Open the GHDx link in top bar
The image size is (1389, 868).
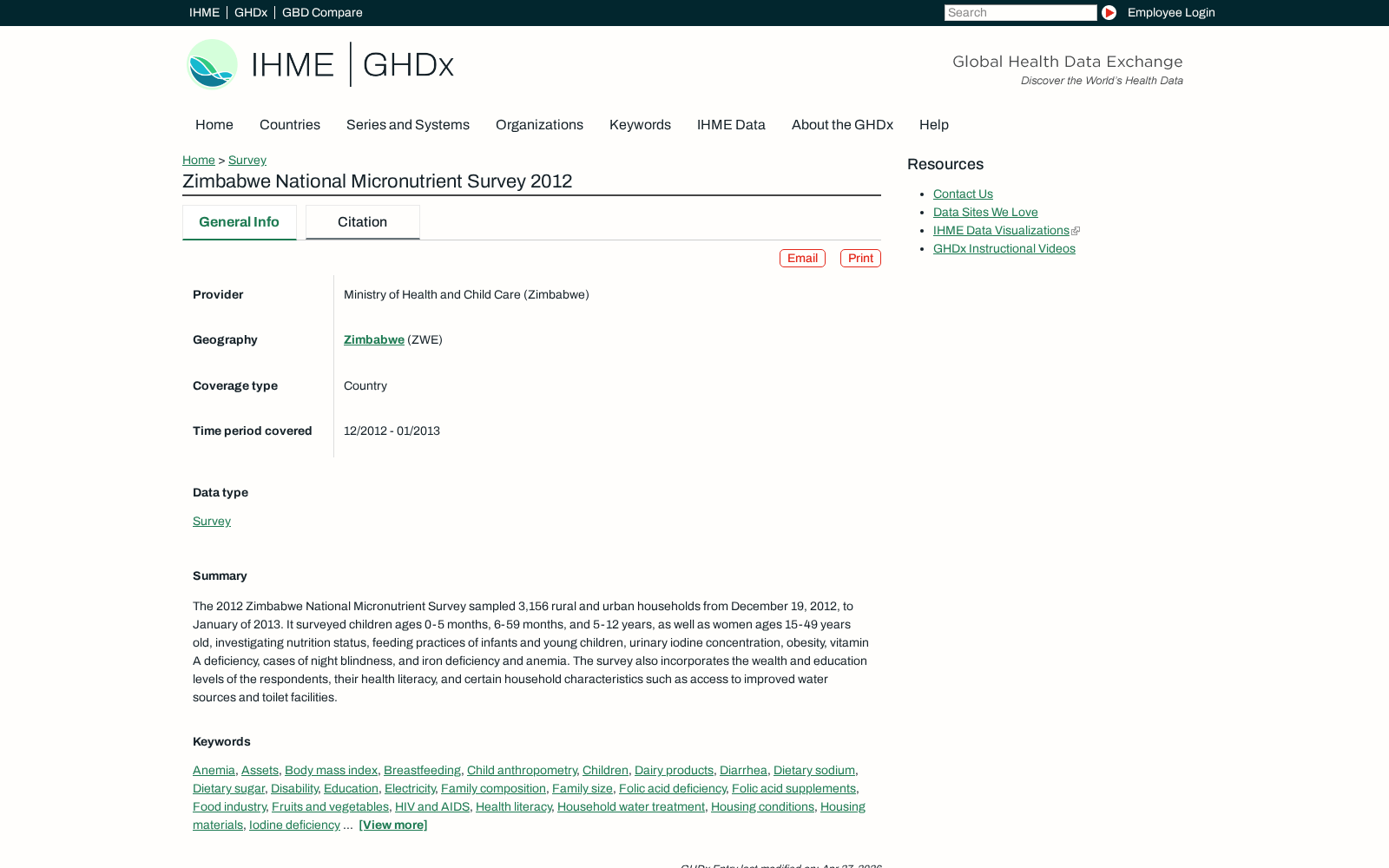[x=251, y=12]
